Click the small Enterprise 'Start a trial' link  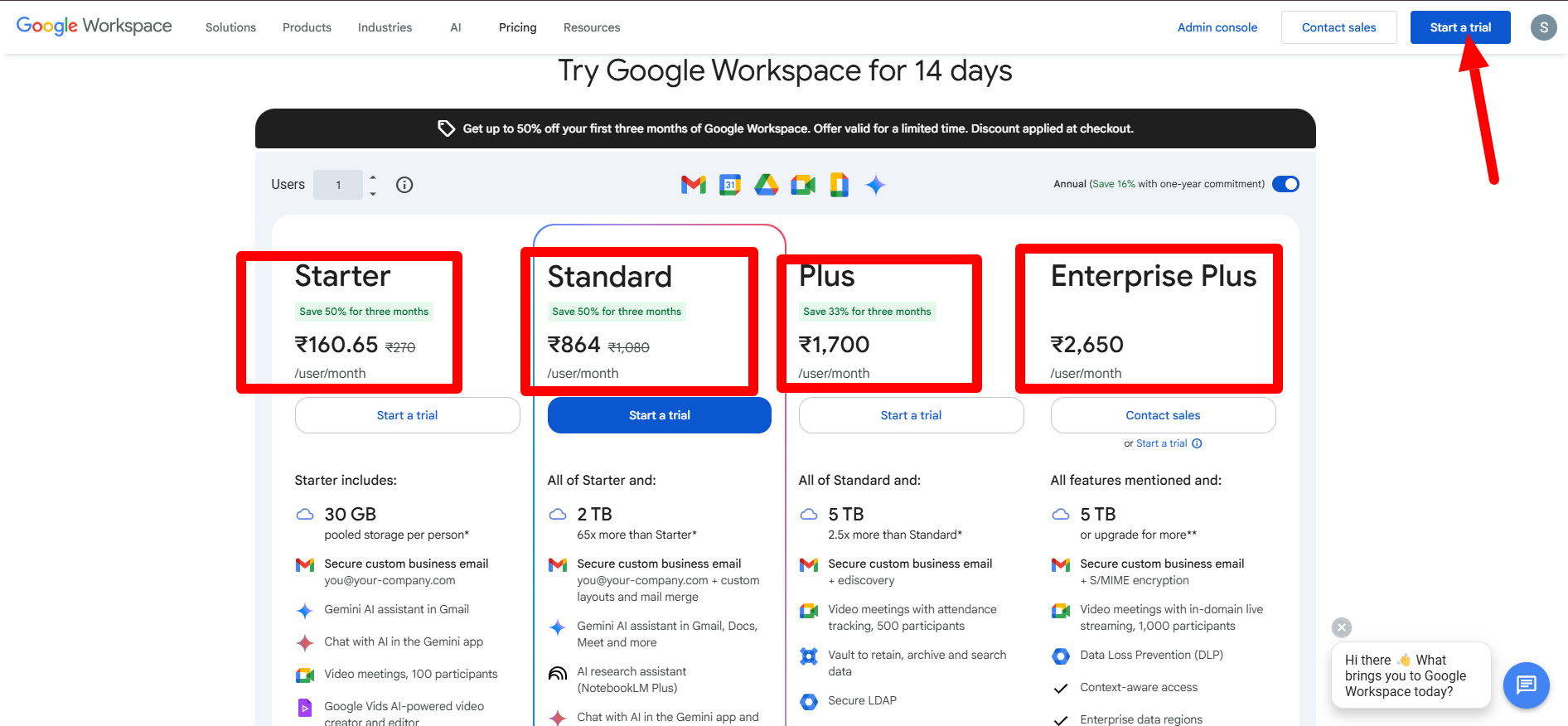[x=1161, y=443]
